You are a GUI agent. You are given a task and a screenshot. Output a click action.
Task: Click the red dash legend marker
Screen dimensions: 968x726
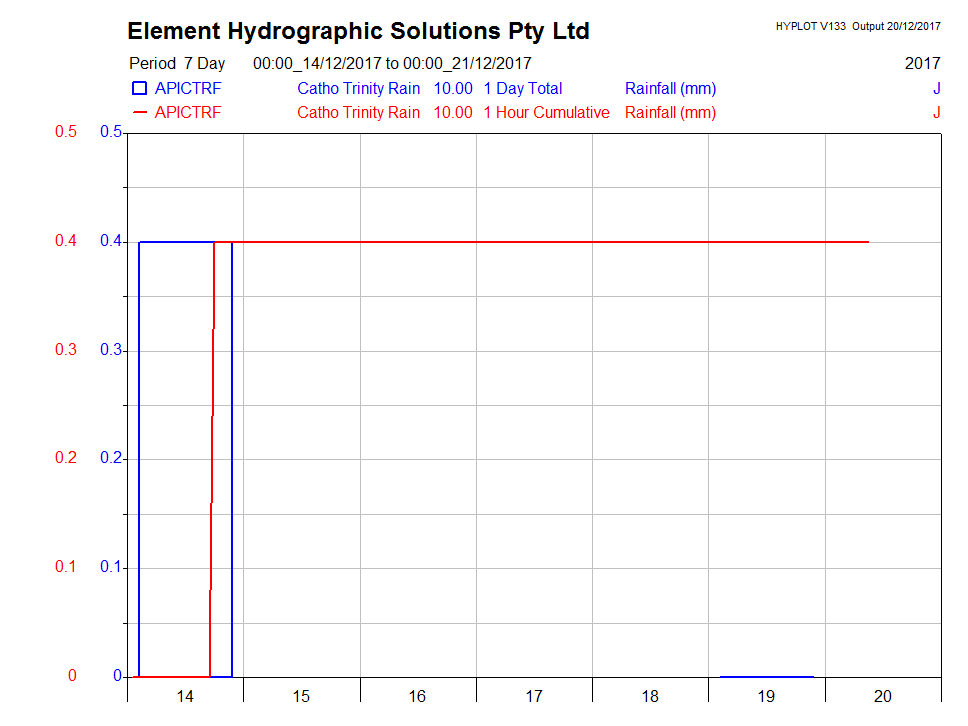pos(140,113)
